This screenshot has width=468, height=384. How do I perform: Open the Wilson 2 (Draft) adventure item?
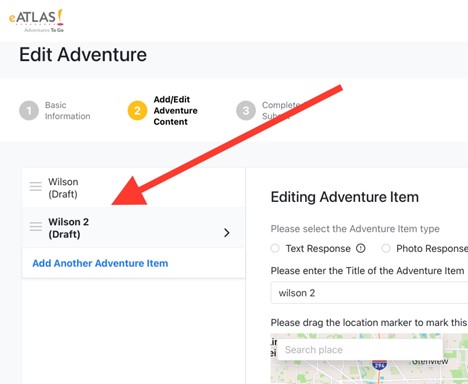(134, 228)
